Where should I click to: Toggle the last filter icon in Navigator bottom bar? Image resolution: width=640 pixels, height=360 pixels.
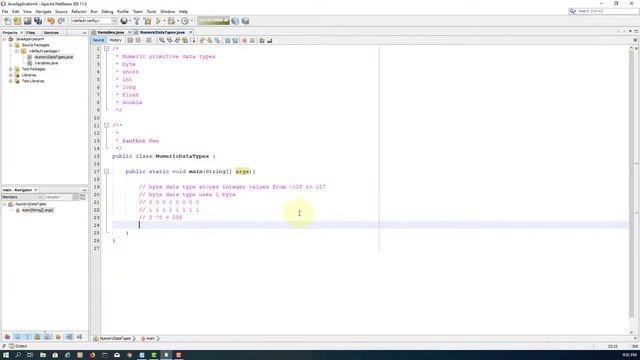pos(79,337)
